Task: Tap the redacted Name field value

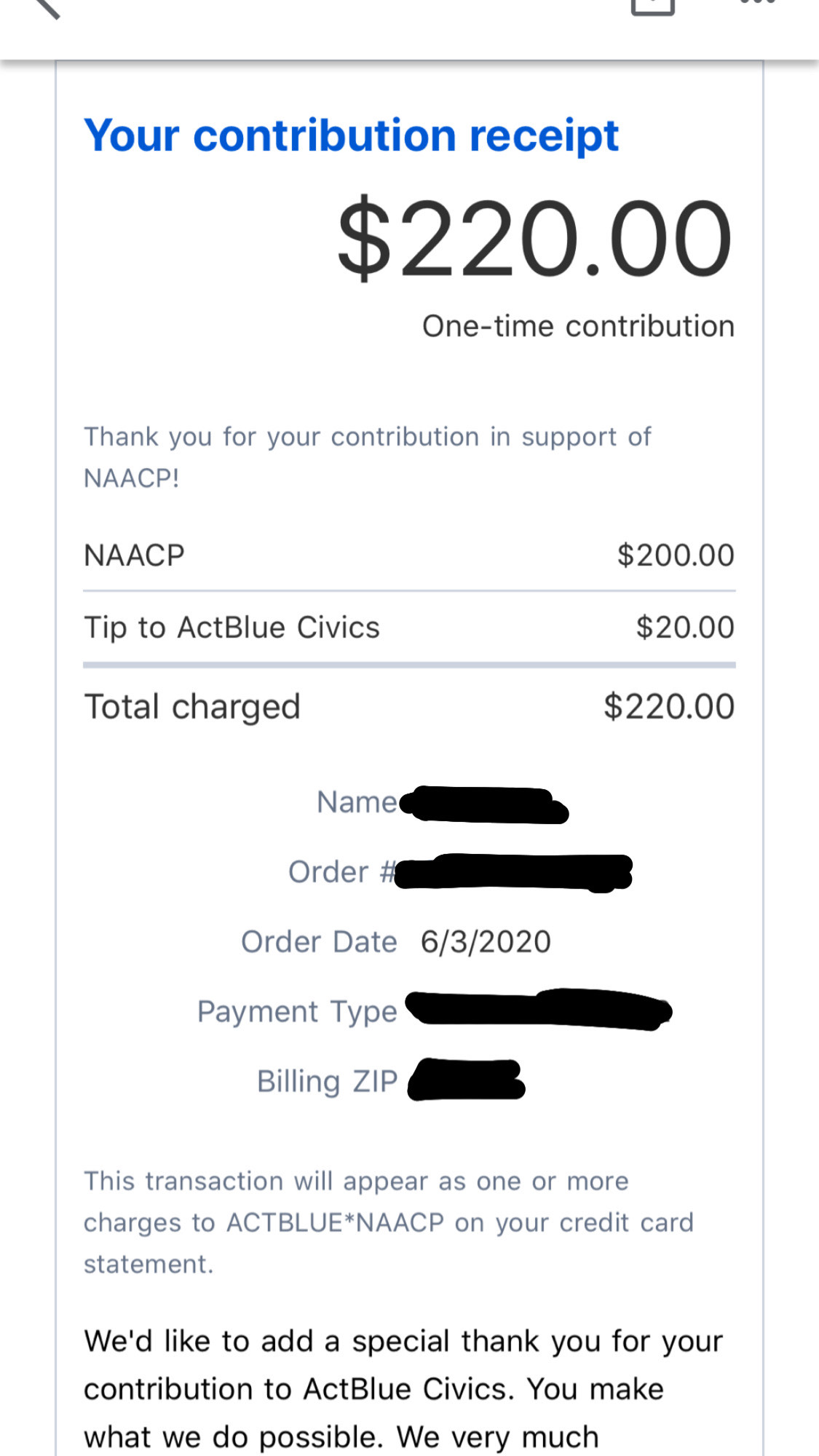Action: (x=483, y=804)
